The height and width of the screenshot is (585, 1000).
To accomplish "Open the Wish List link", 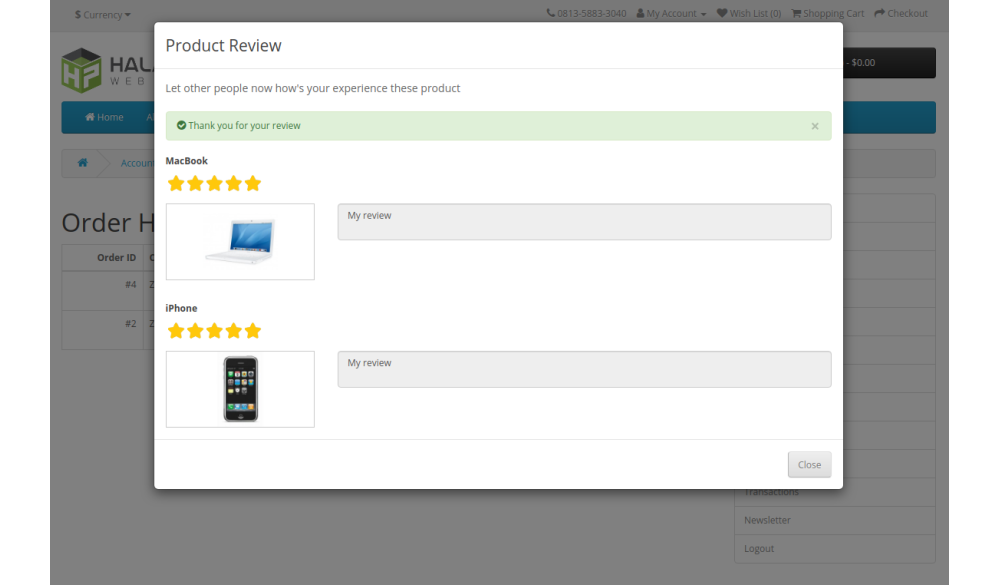I will click(x=749, y=14).
